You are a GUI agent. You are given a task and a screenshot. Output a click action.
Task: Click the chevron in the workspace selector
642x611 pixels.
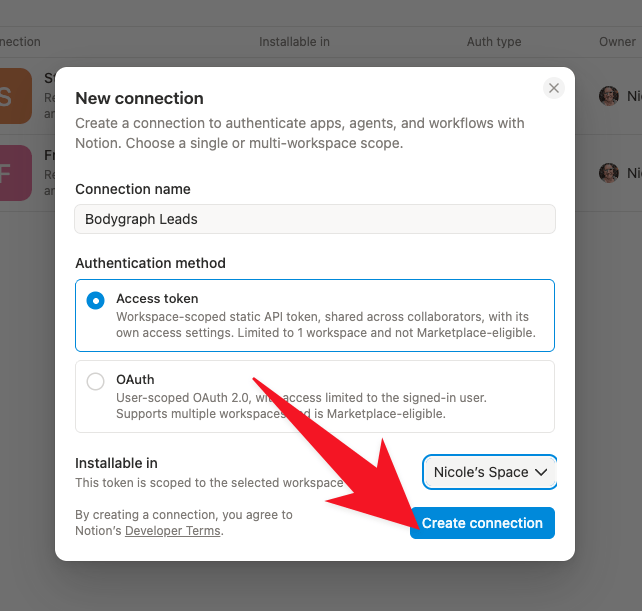541,472
